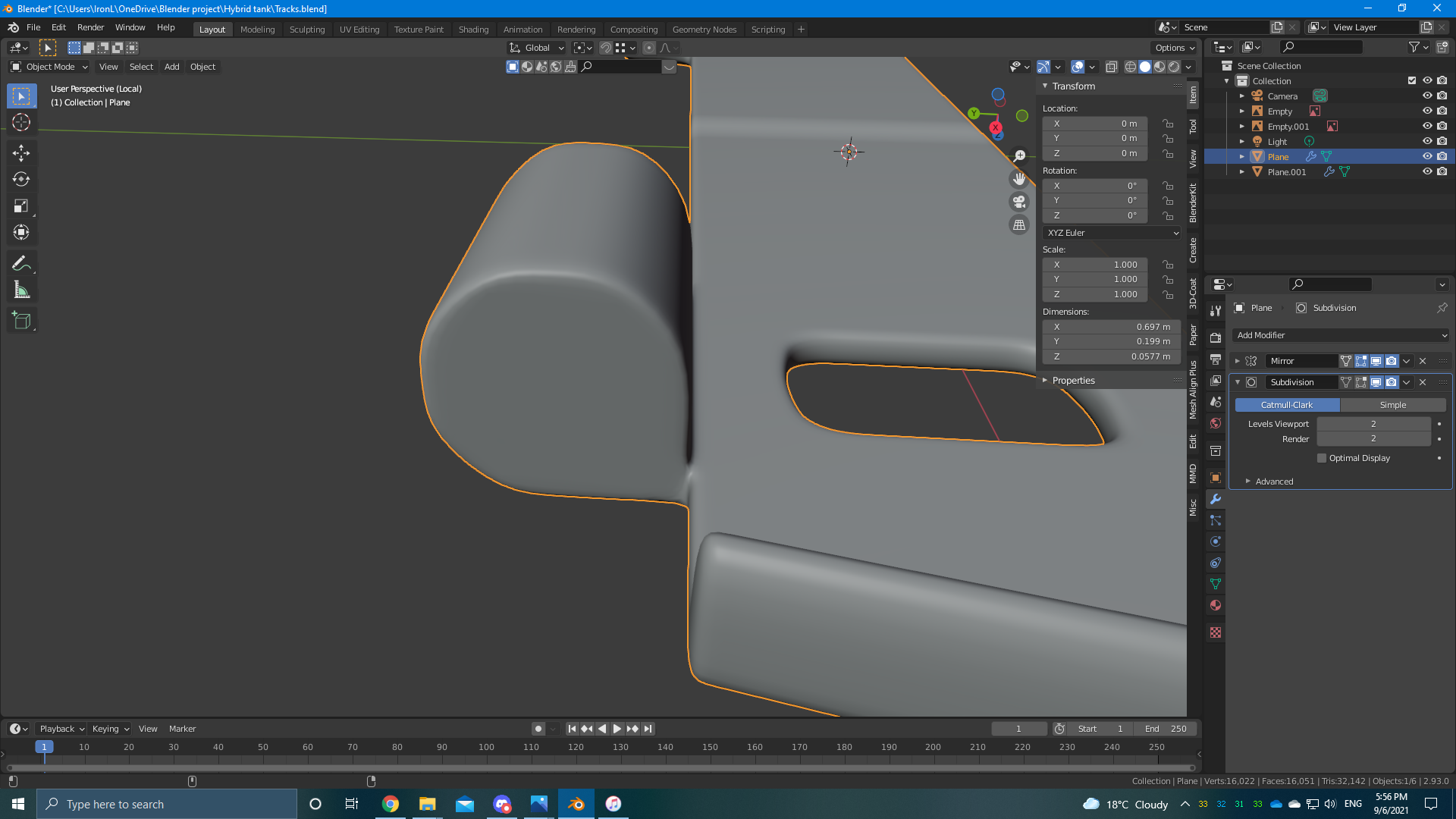Click the viewport pan hand icon

point(1019,178)
